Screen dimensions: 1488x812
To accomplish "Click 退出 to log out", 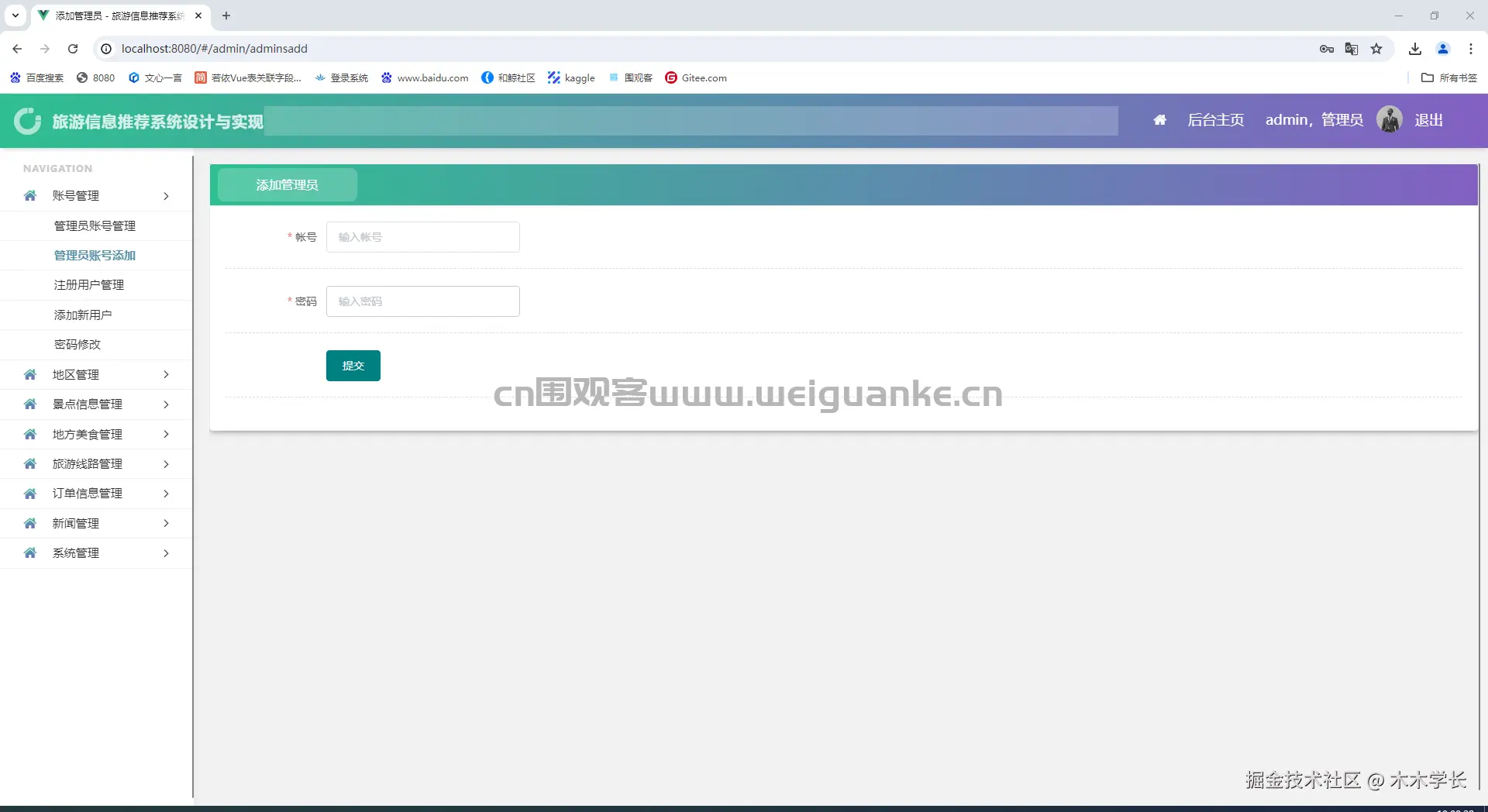I will point(1430,119).
